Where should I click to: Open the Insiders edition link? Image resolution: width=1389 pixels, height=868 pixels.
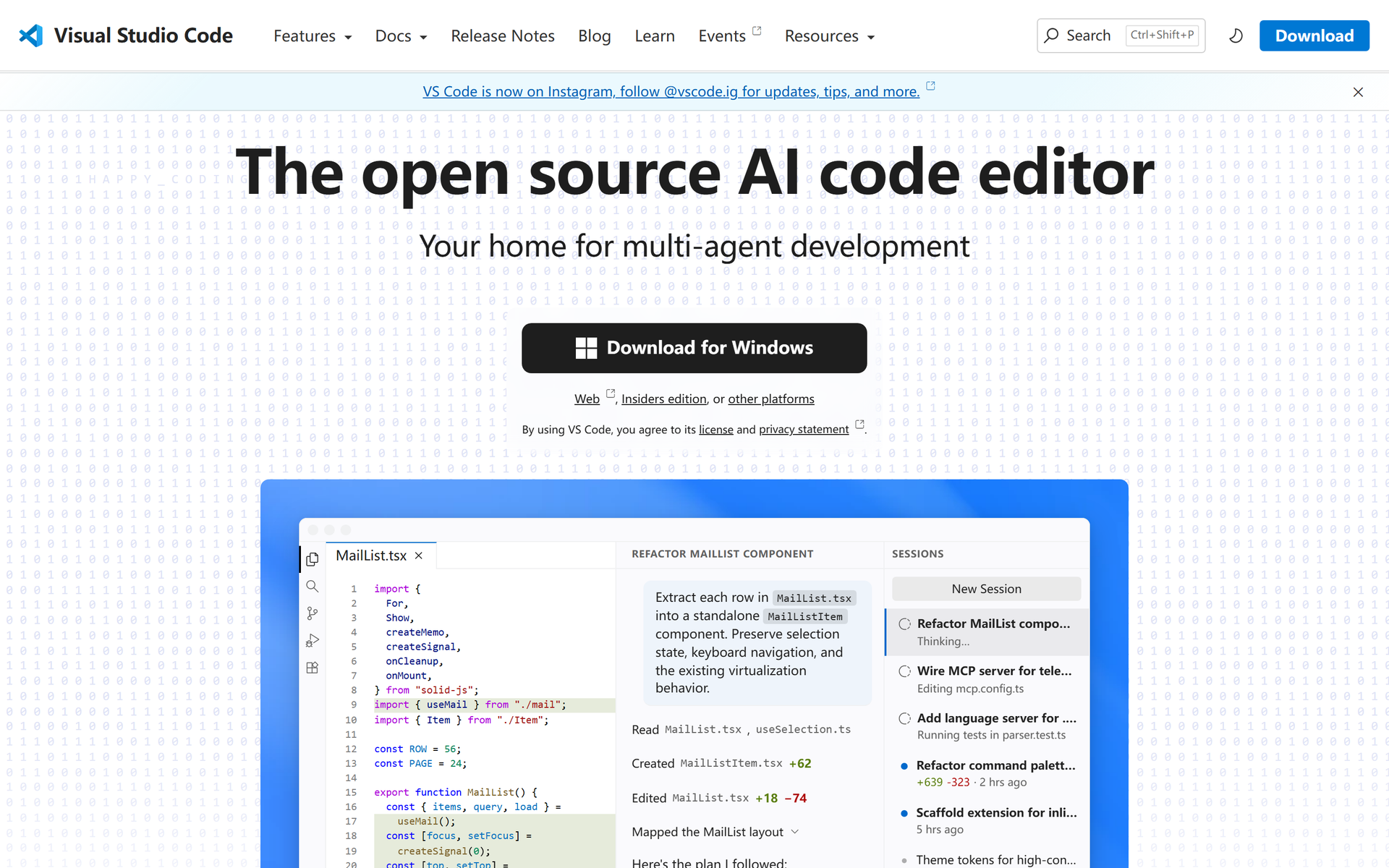(x=663, y=399)
